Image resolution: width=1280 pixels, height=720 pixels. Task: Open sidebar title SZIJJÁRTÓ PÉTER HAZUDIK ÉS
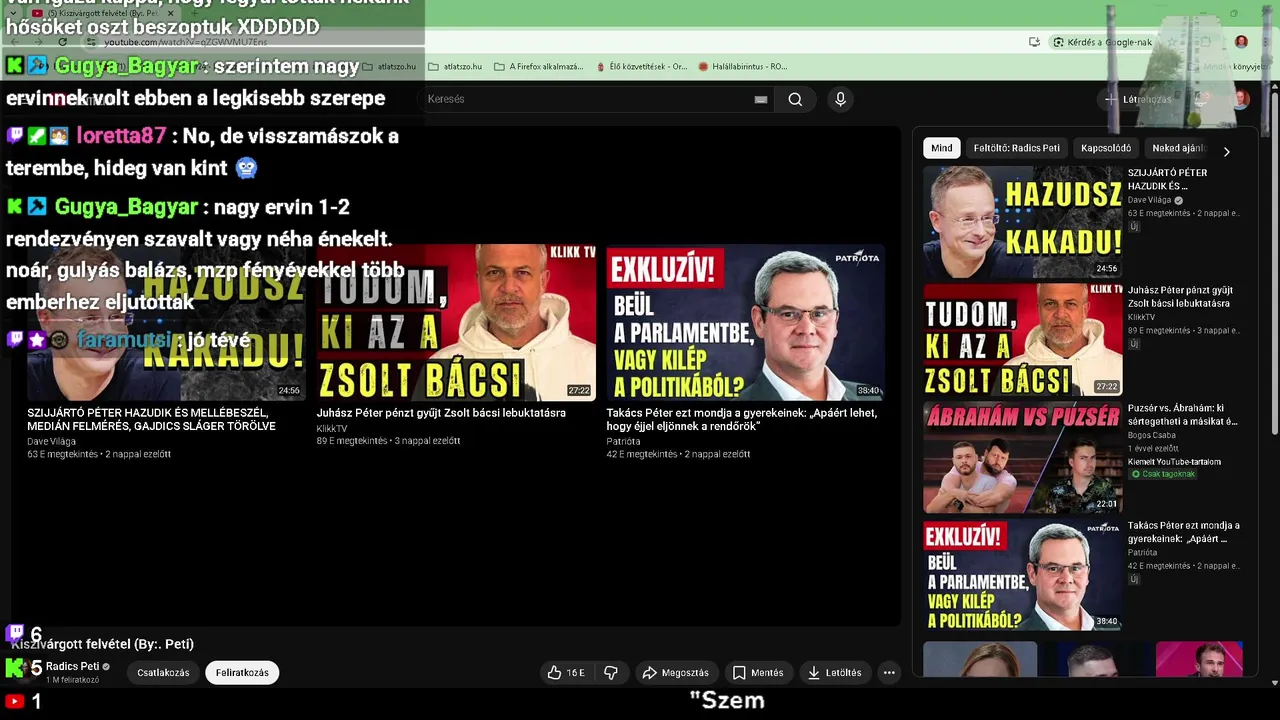[1167, 179]
